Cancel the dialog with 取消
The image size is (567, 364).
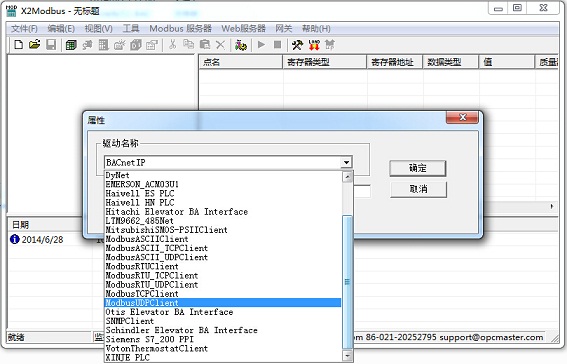pos(418,189)
